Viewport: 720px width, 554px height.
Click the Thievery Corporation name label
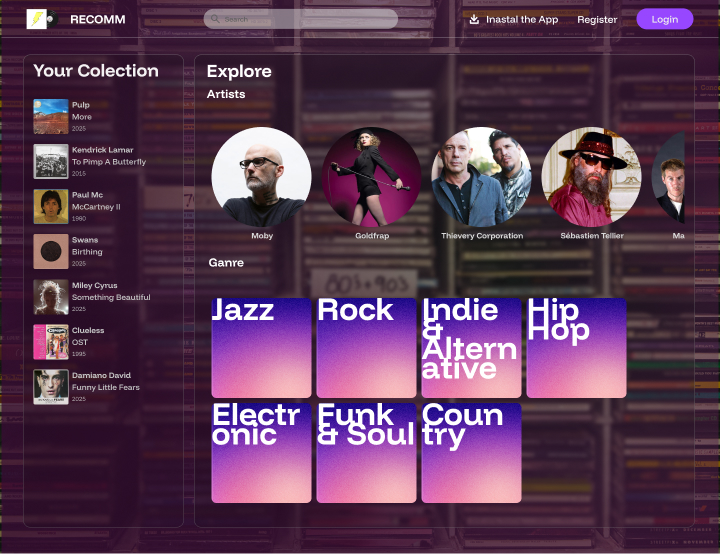pyautogui.click(x=482, y=236)
